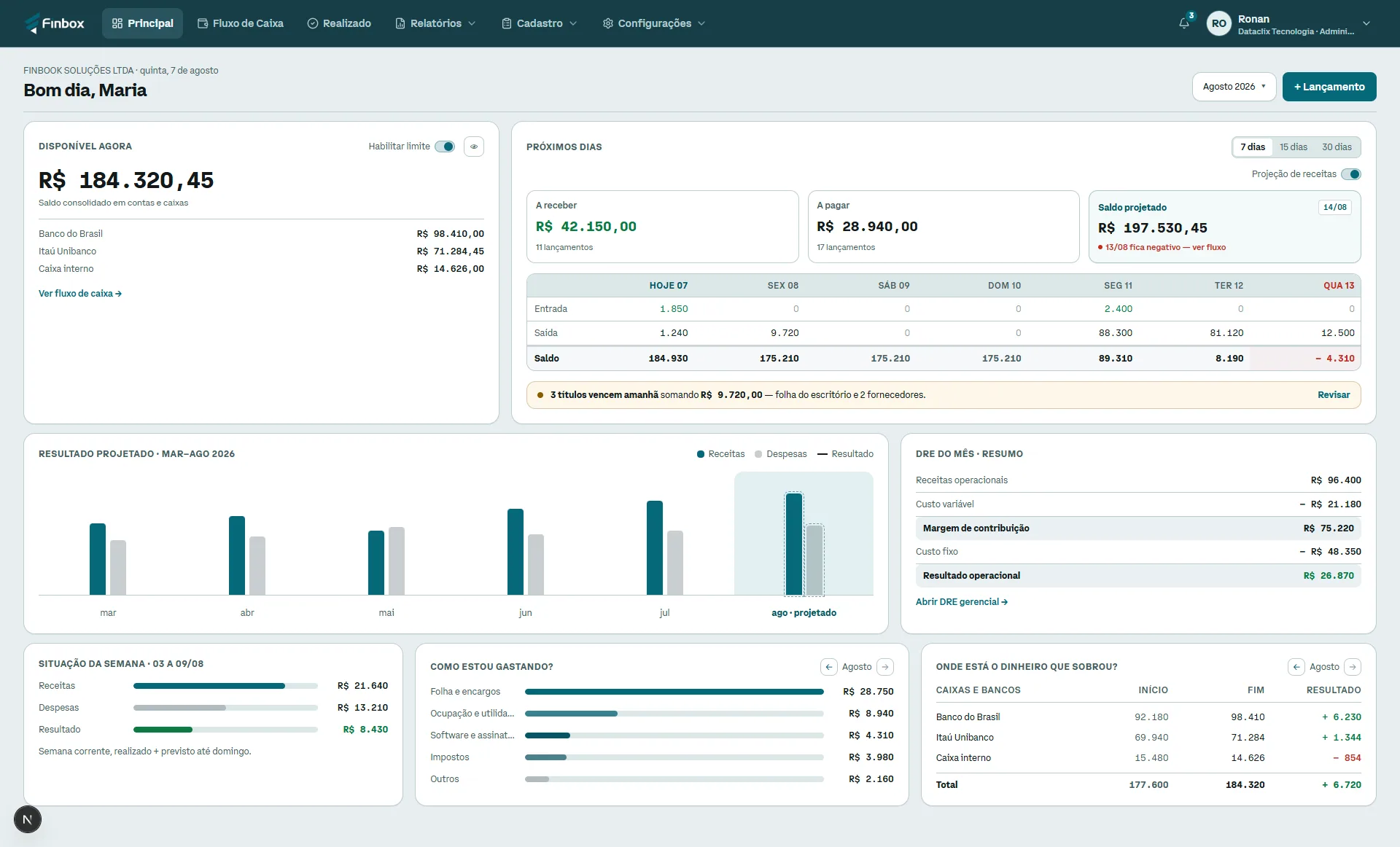Toggle Resultado legend in chart

(x=846, y=454)
